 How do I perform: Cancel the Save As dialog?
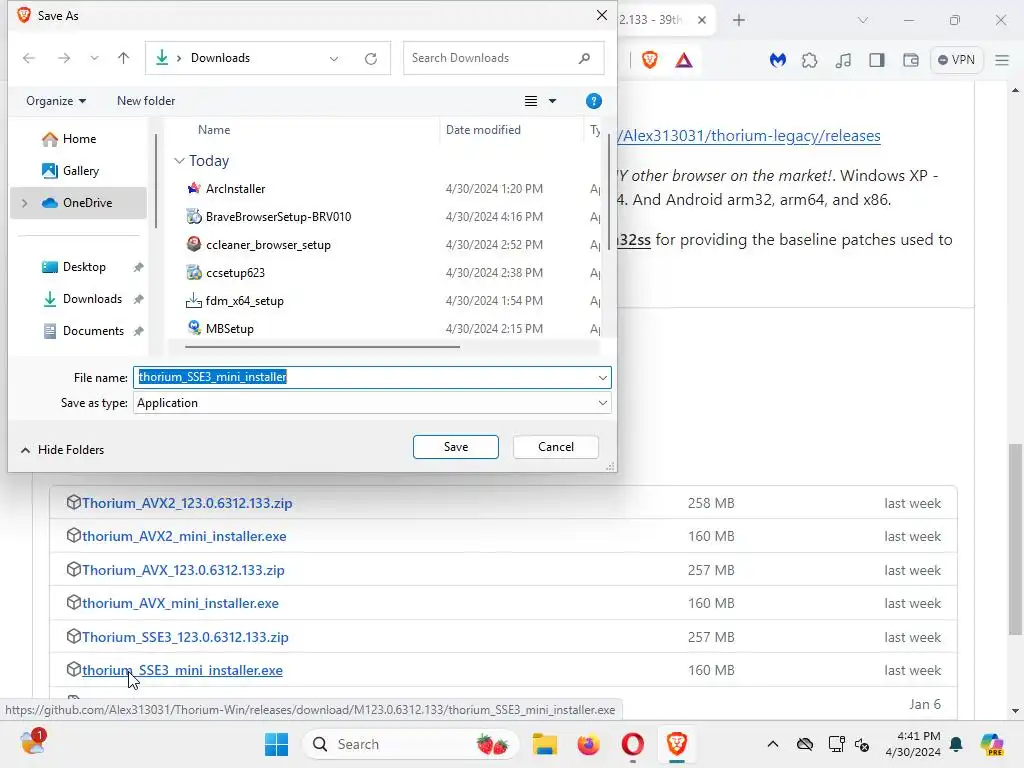coord(556,447)
